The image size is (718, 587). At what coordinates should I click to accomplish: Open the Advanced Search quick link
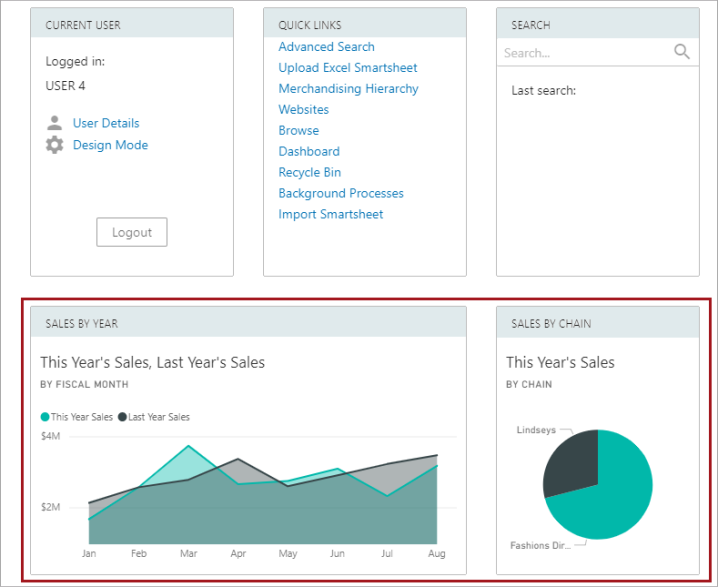[x=326, y=47]
